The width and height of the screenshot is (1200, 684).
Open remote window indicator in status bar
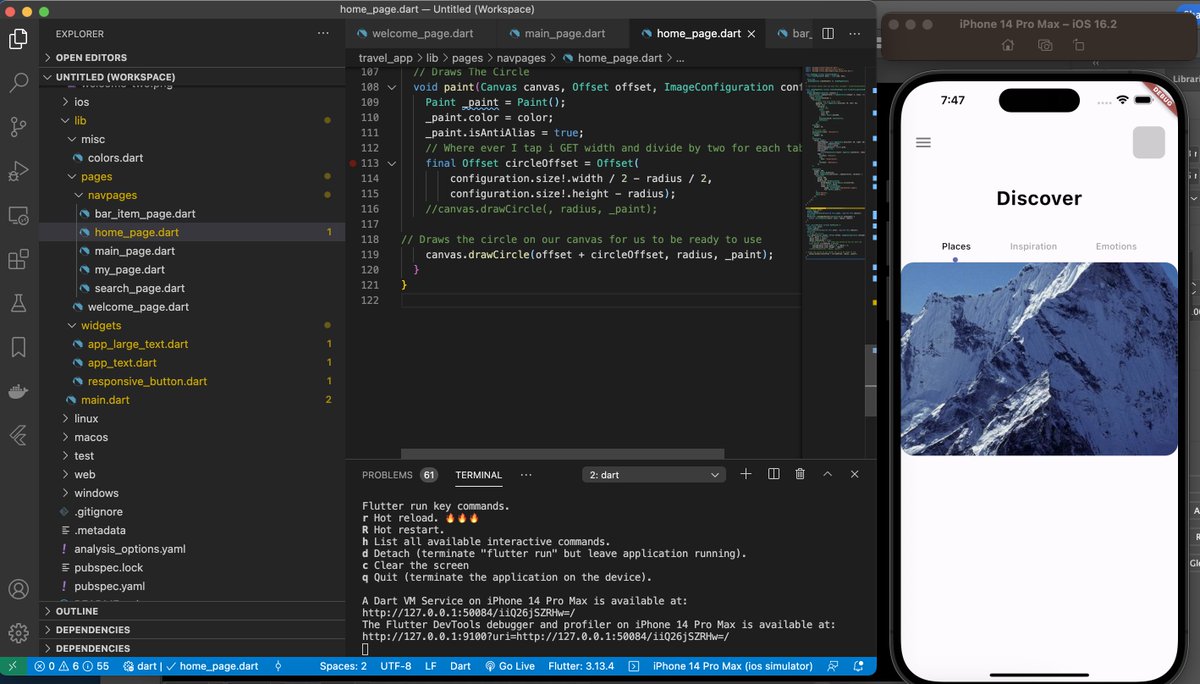pos(13,666)
